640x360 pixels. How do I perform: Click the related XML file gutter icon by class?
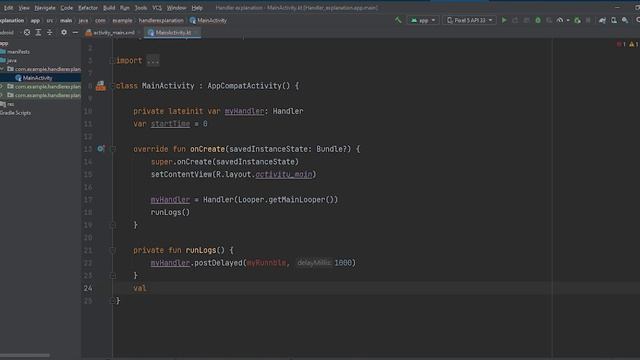[101, 86]
